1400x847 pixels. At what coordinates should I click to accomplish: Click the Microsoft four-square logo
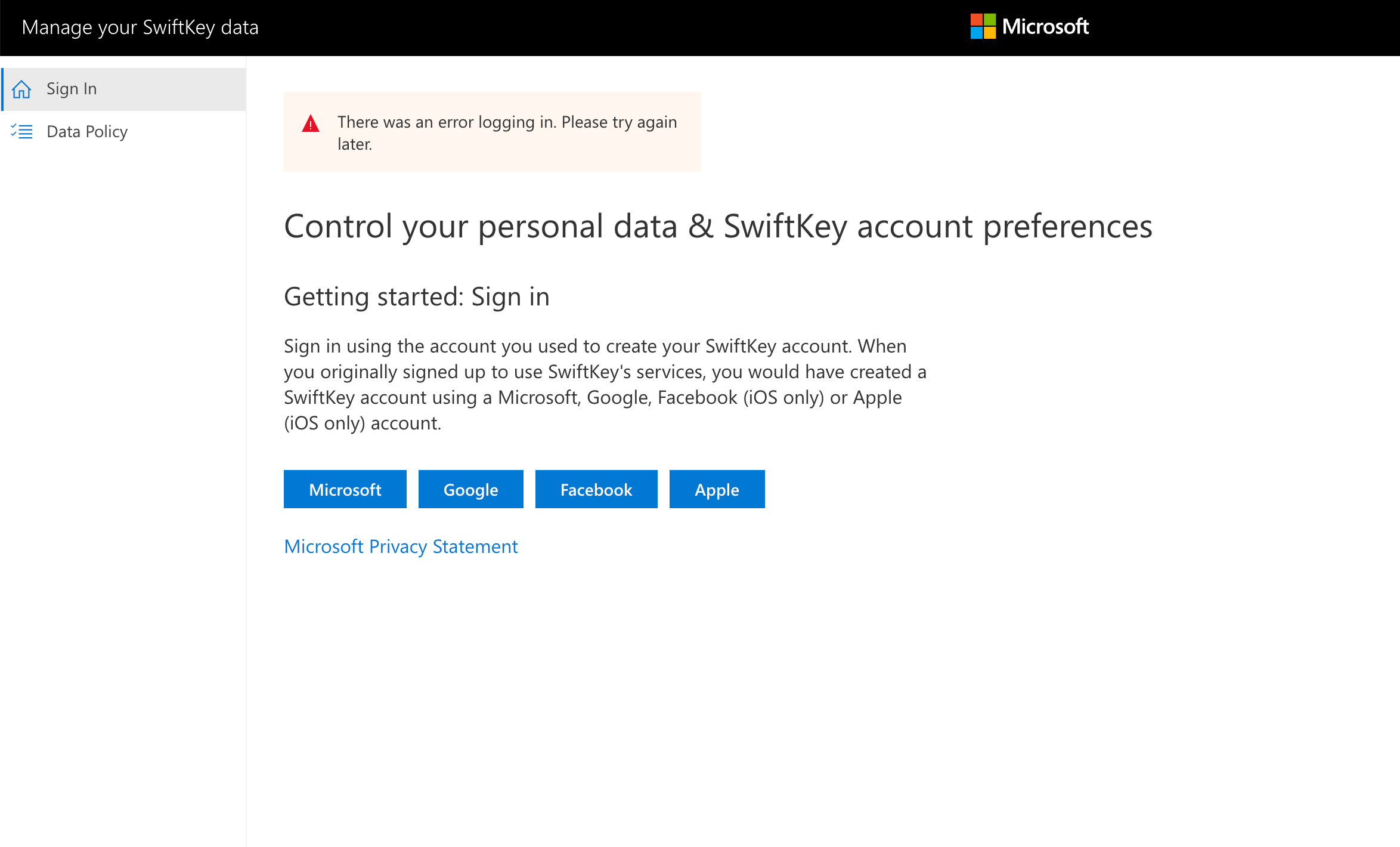click(x=983, y=27)
